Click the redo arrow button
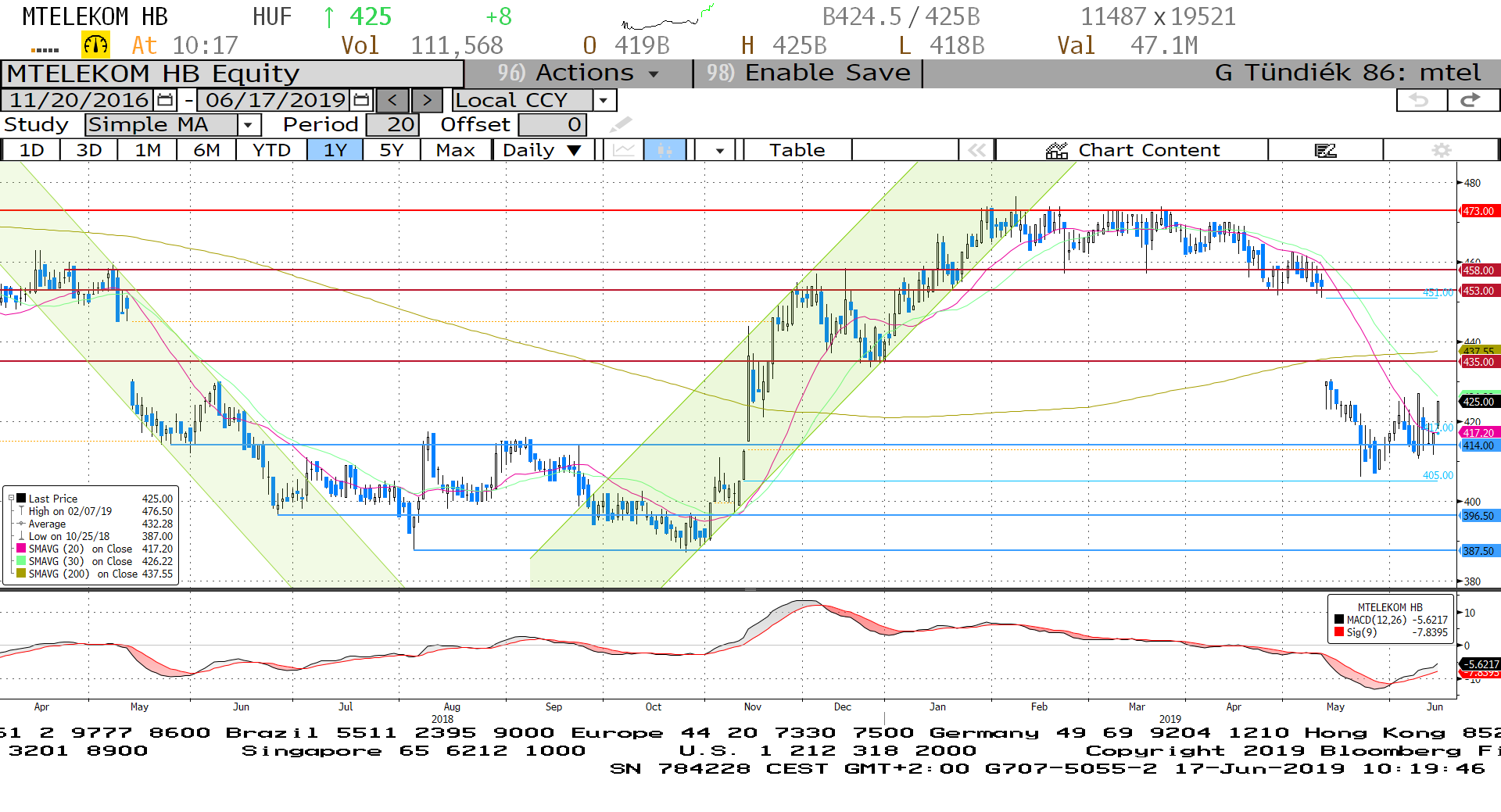The width and height of the screenshot is (1501, 812). click(x=1473, y=100)
